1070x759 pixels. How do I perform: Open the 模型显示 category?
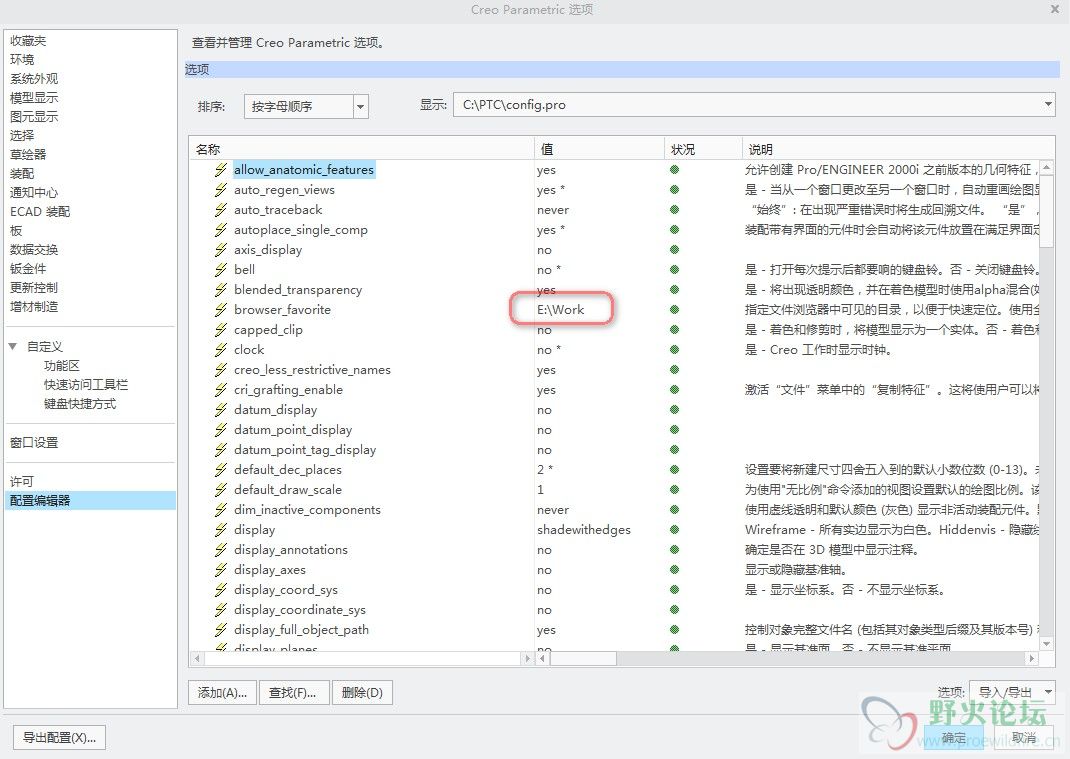click(34, 98)
